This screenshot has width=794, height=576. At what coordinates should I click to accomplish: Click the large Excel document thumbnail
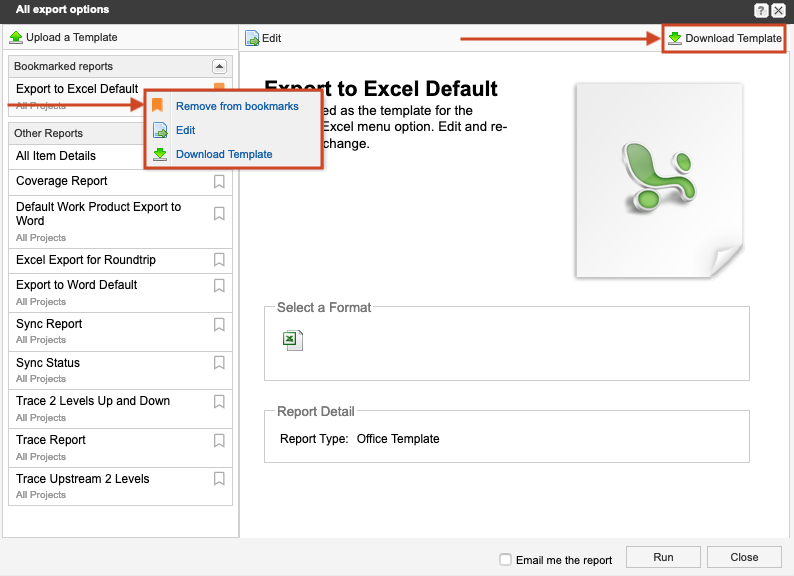click(659, 181)
